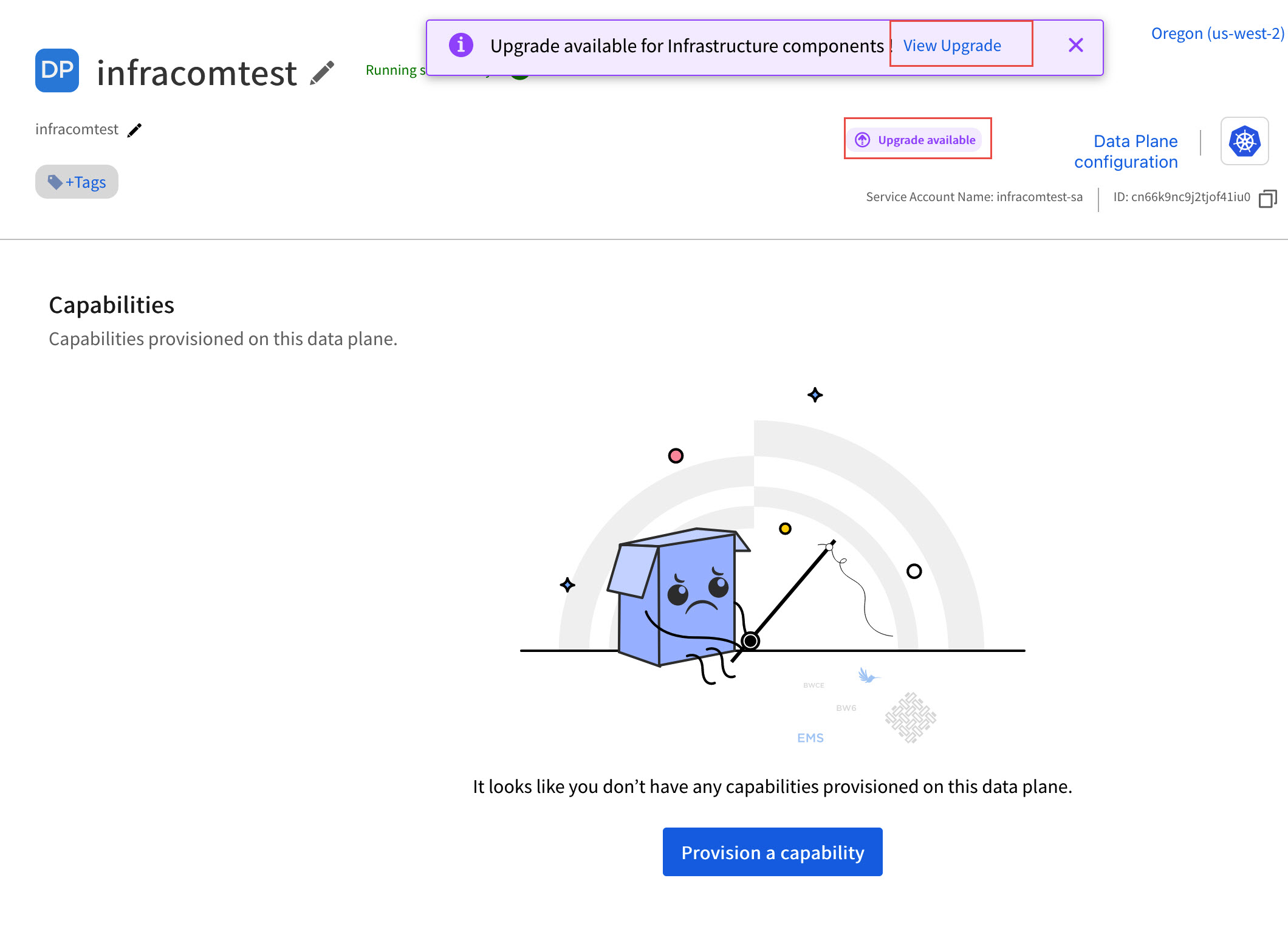Image resolution: width=1288 pixels, height=926 pixels.
Task: Click the Service Account Name text
Action: (974, 197)
